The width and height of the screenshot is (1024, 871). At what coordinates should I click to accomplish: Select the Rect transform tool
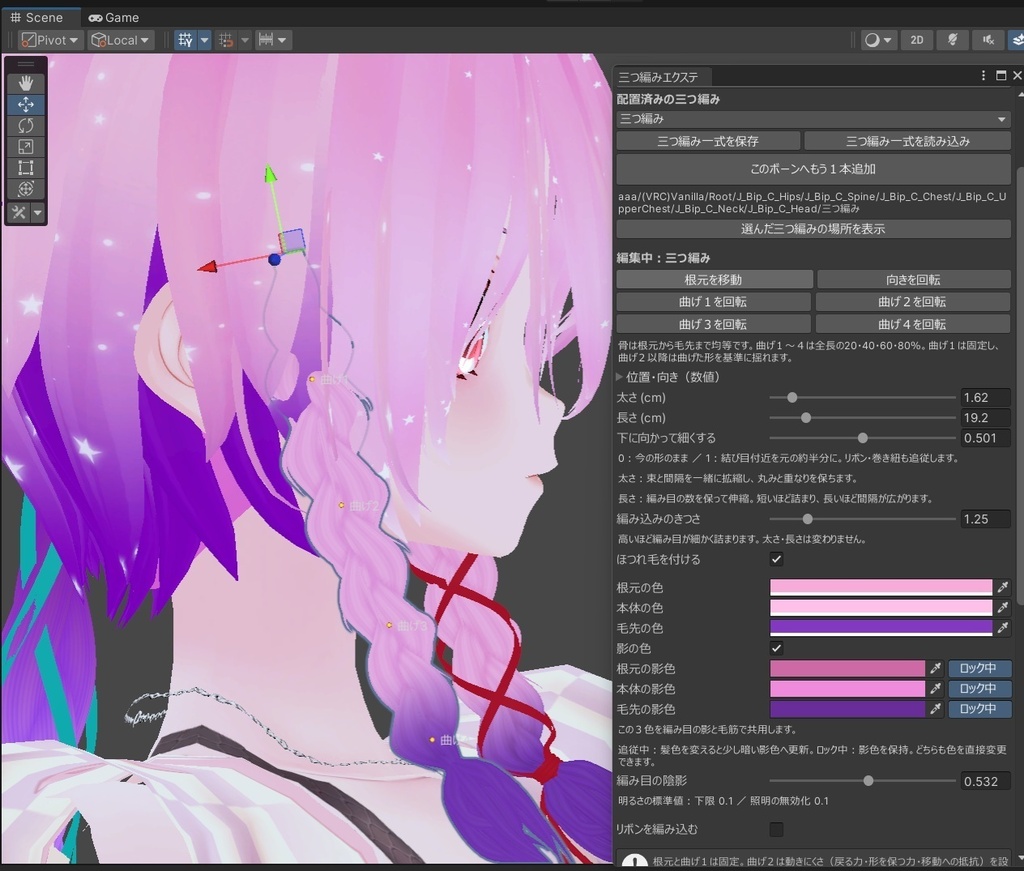25,168
